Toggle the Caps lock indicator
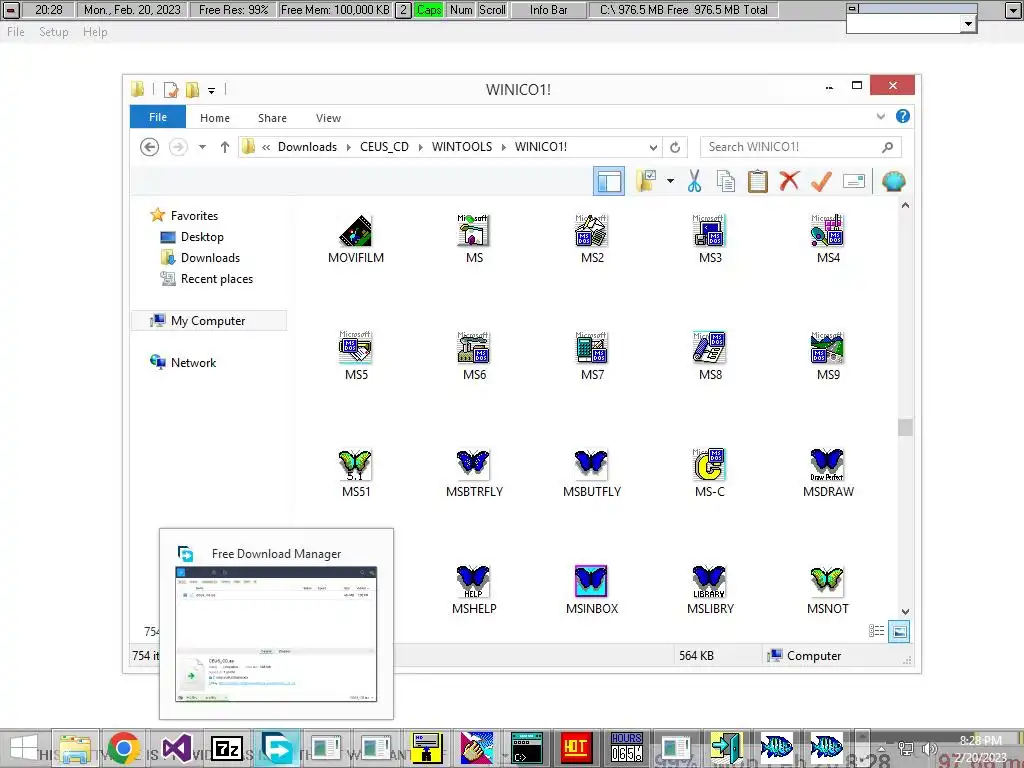 point(428,10)
